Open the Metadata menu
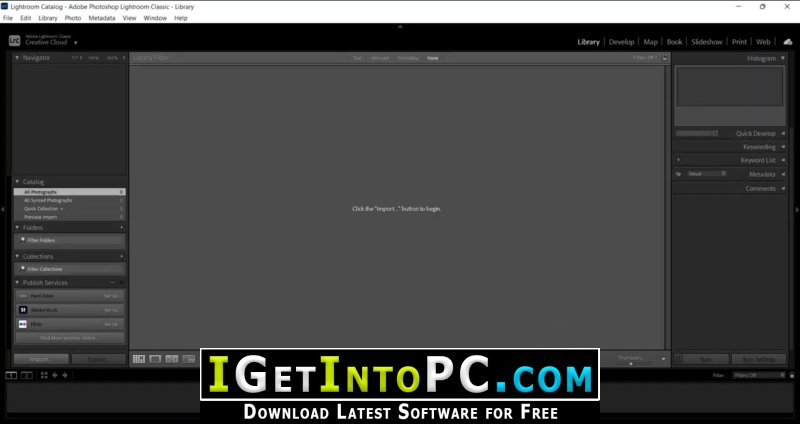Image resolution: width=800 pixels, height=424 pixels. click(102, 18)
